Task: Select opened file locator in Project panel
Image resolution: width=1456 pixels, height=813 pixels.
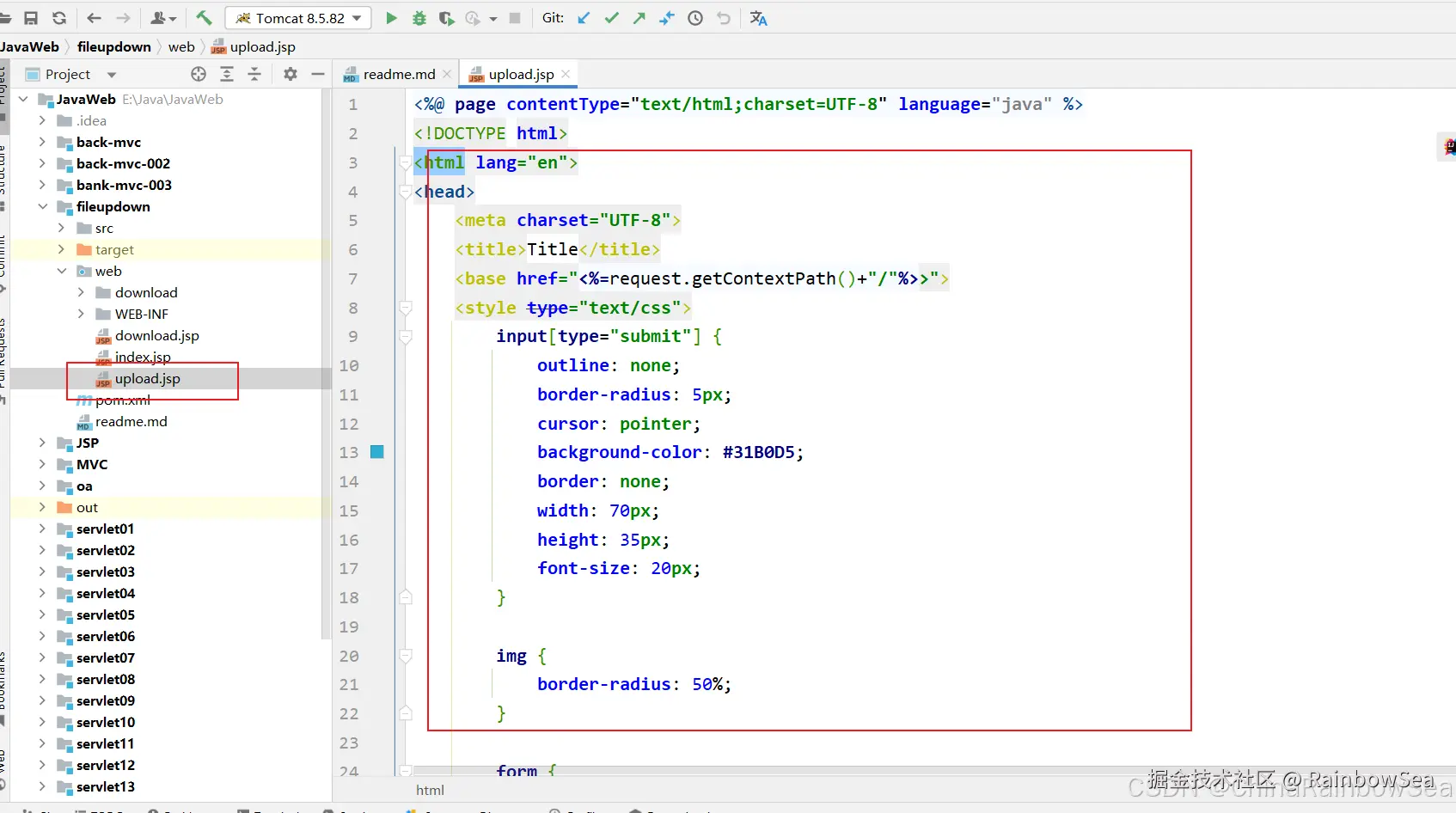Action: [x=199, y=74]
